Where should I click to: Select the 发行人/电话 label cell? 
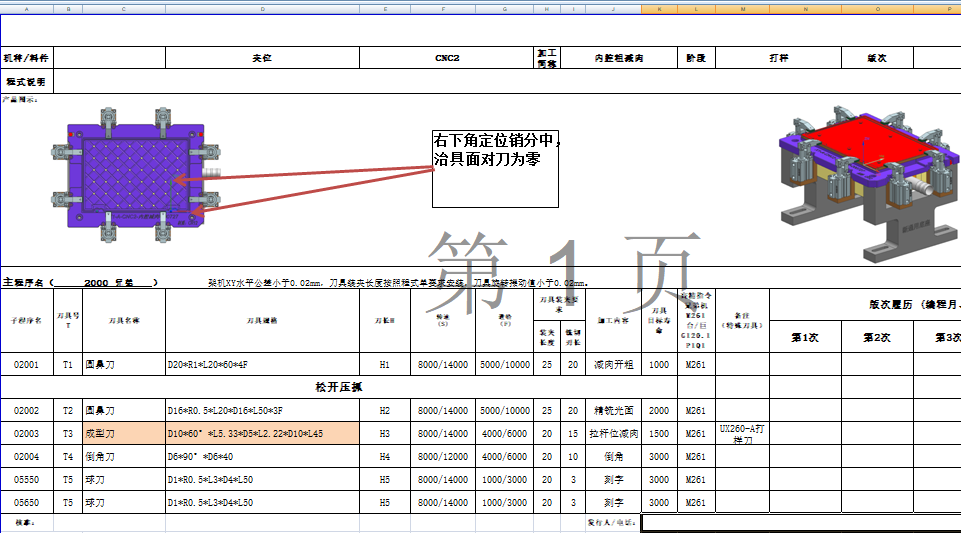[x=613, y=523]
